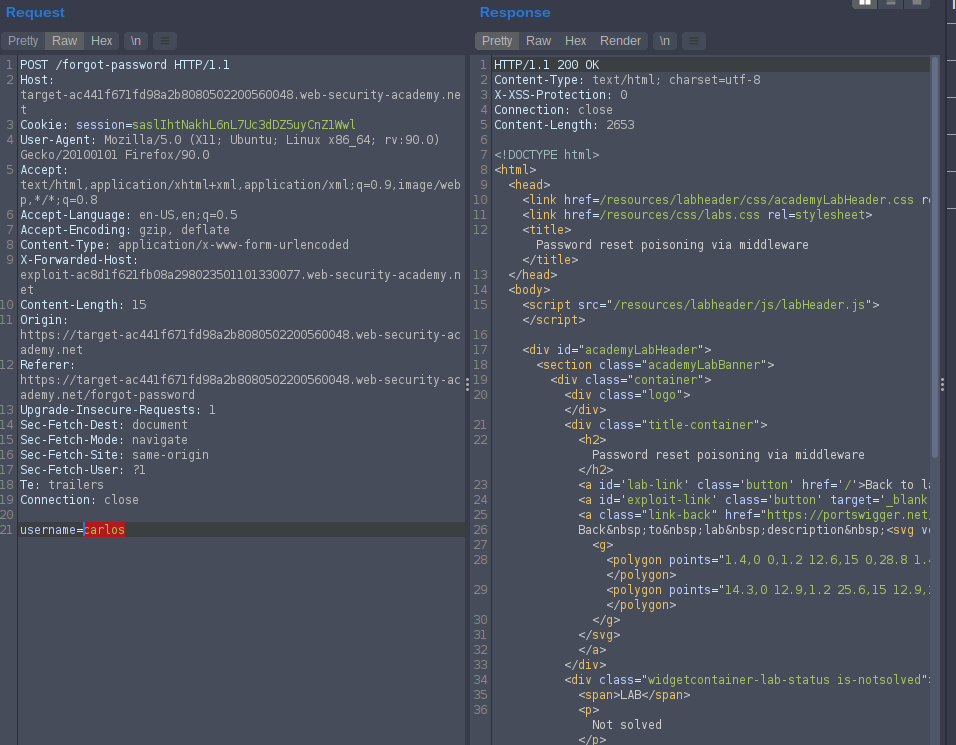Click the widgetcontainer-lab-status is-notsolved line

pyautogui.click(x=747, y=680)
